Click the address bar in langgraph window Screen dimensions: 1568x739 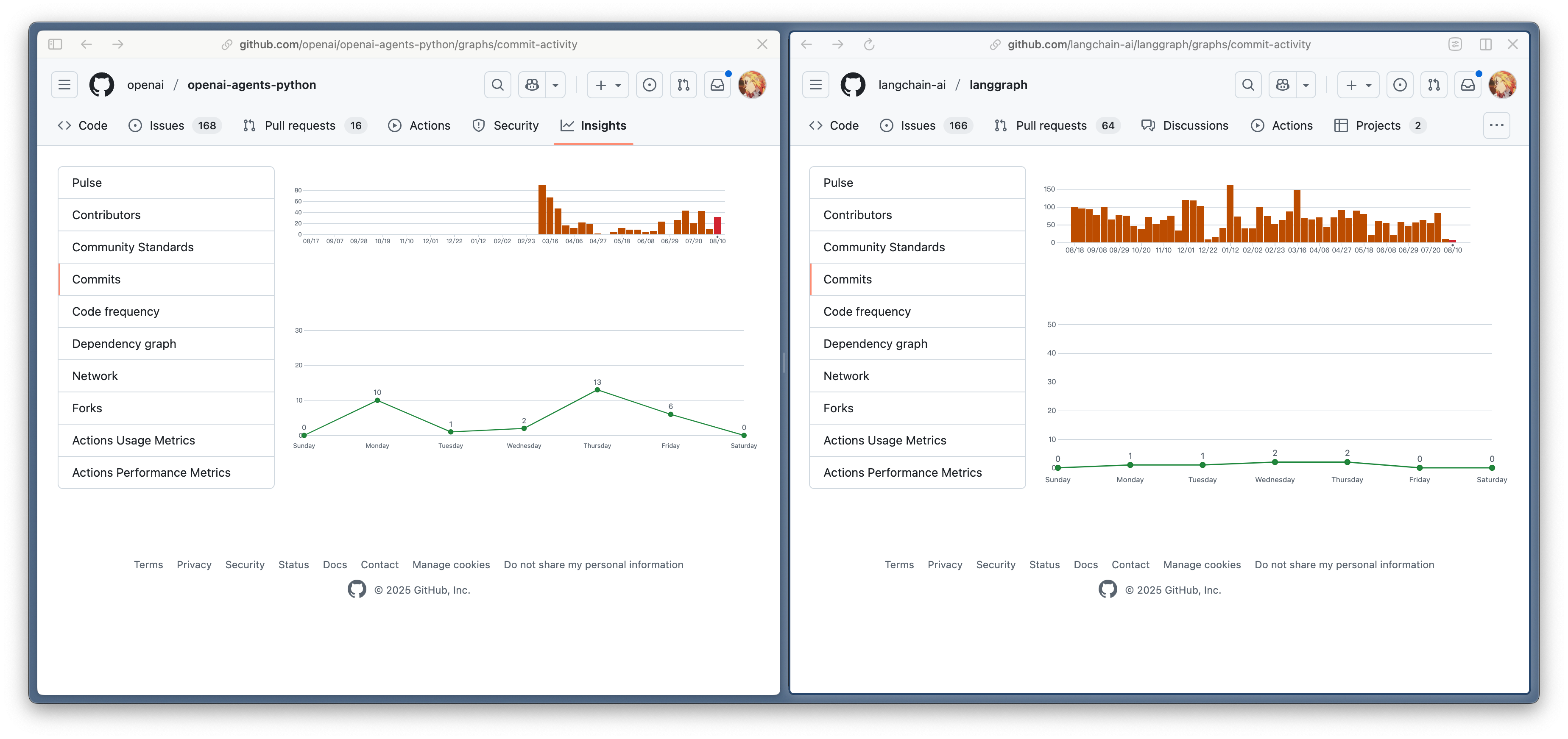1158,44
